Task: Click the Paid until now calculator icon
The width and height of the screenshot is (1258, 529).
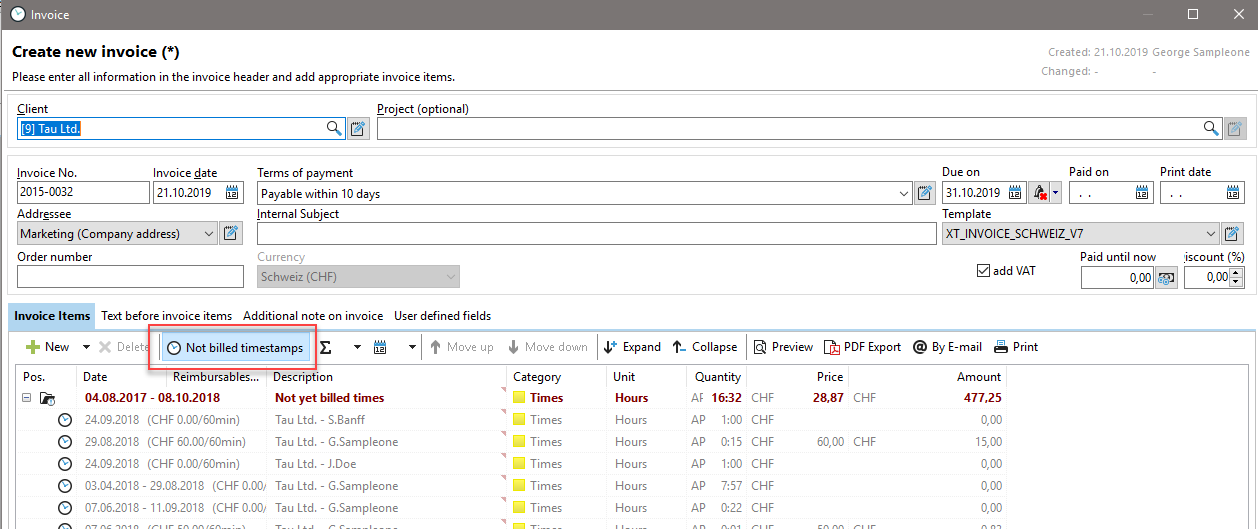Action: pos(1166,278)
